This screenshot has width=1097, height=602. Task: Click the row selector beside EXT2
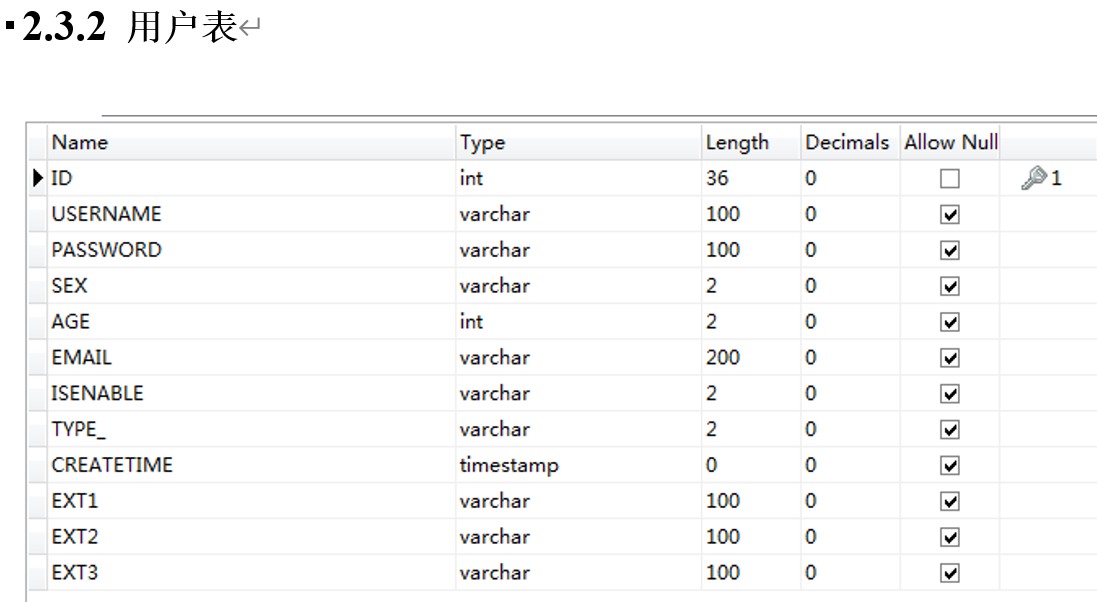[38, 536]
